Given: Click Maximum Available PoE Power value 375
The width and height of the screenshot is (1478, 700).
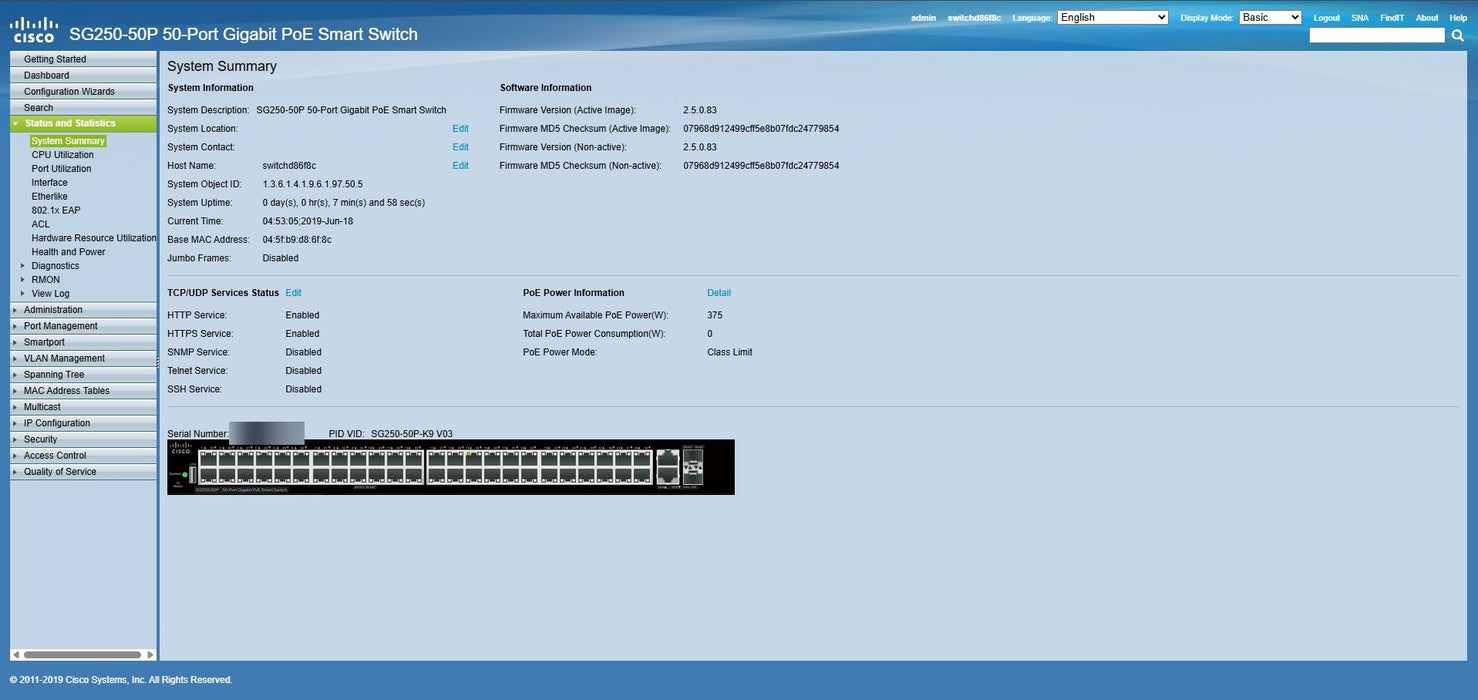Looking at the screenshot, I should [x=715, y=315].
